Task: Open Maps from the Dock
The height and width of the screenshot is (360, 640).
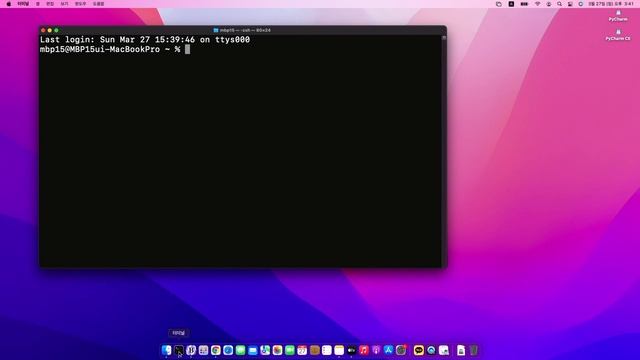Action: pos(265,350)
